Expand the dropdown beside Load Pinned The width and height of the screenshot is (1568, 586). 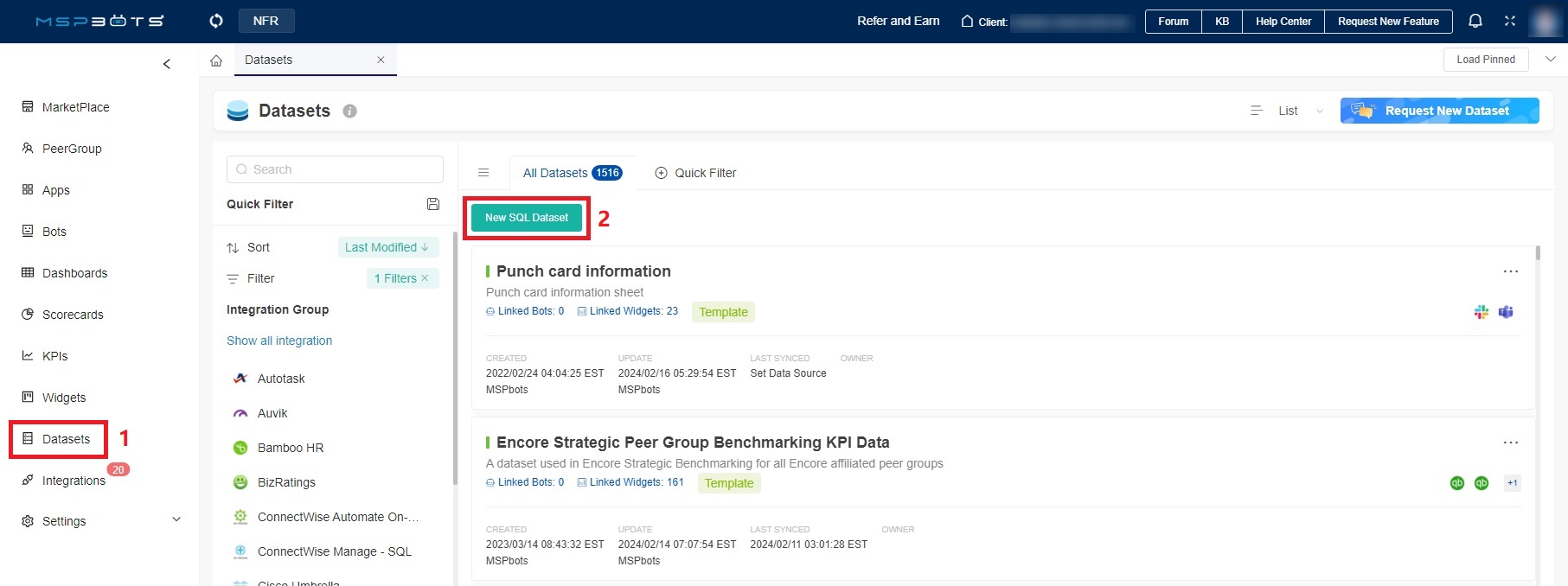[1550, 60]
